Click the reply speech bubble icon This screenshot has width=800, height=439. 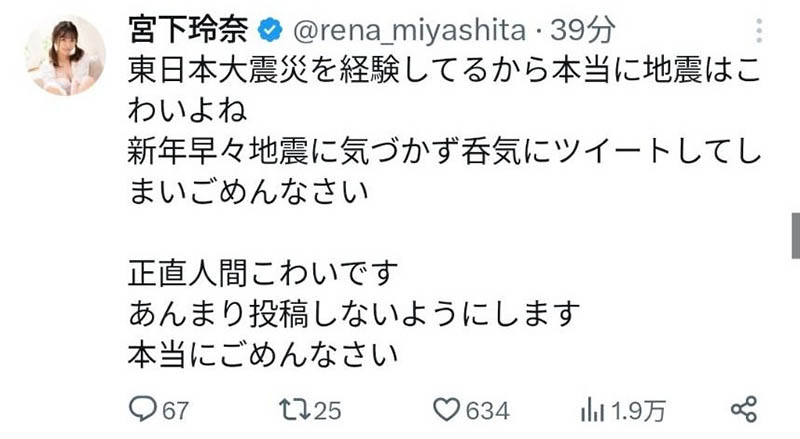click(x=145, y=409)
